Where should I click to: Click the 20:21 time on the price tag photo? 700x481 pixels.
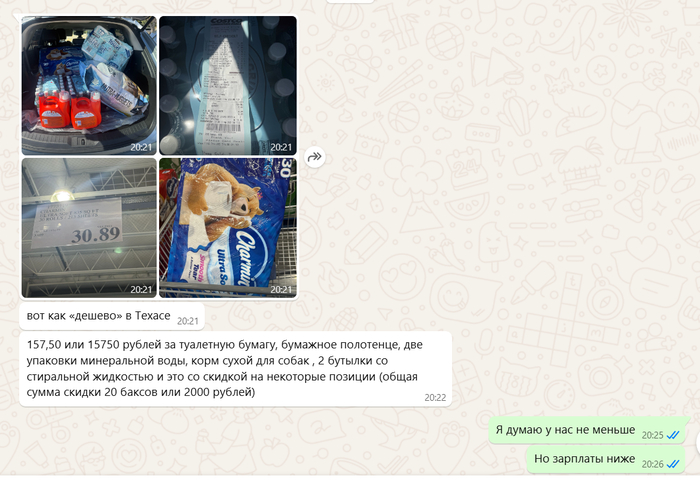pyautogui.click(x=141, y=289)
